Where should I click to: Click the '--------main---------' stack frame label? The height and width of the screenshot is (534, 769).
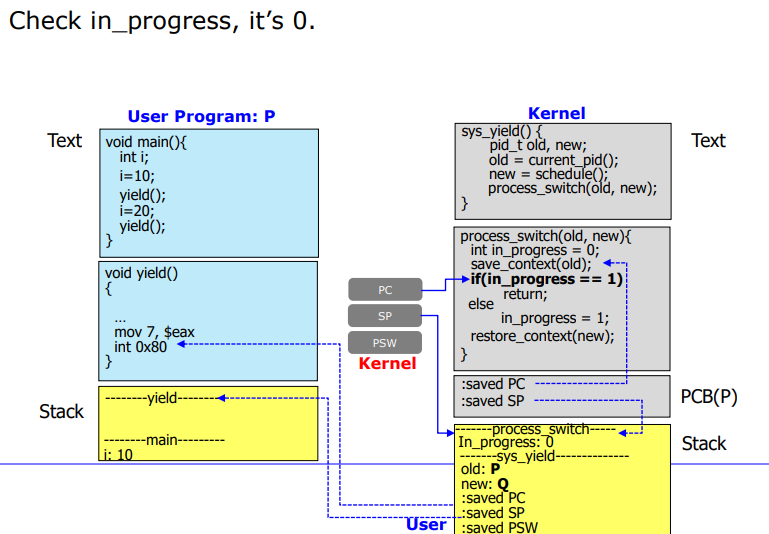tap(164, 440)
